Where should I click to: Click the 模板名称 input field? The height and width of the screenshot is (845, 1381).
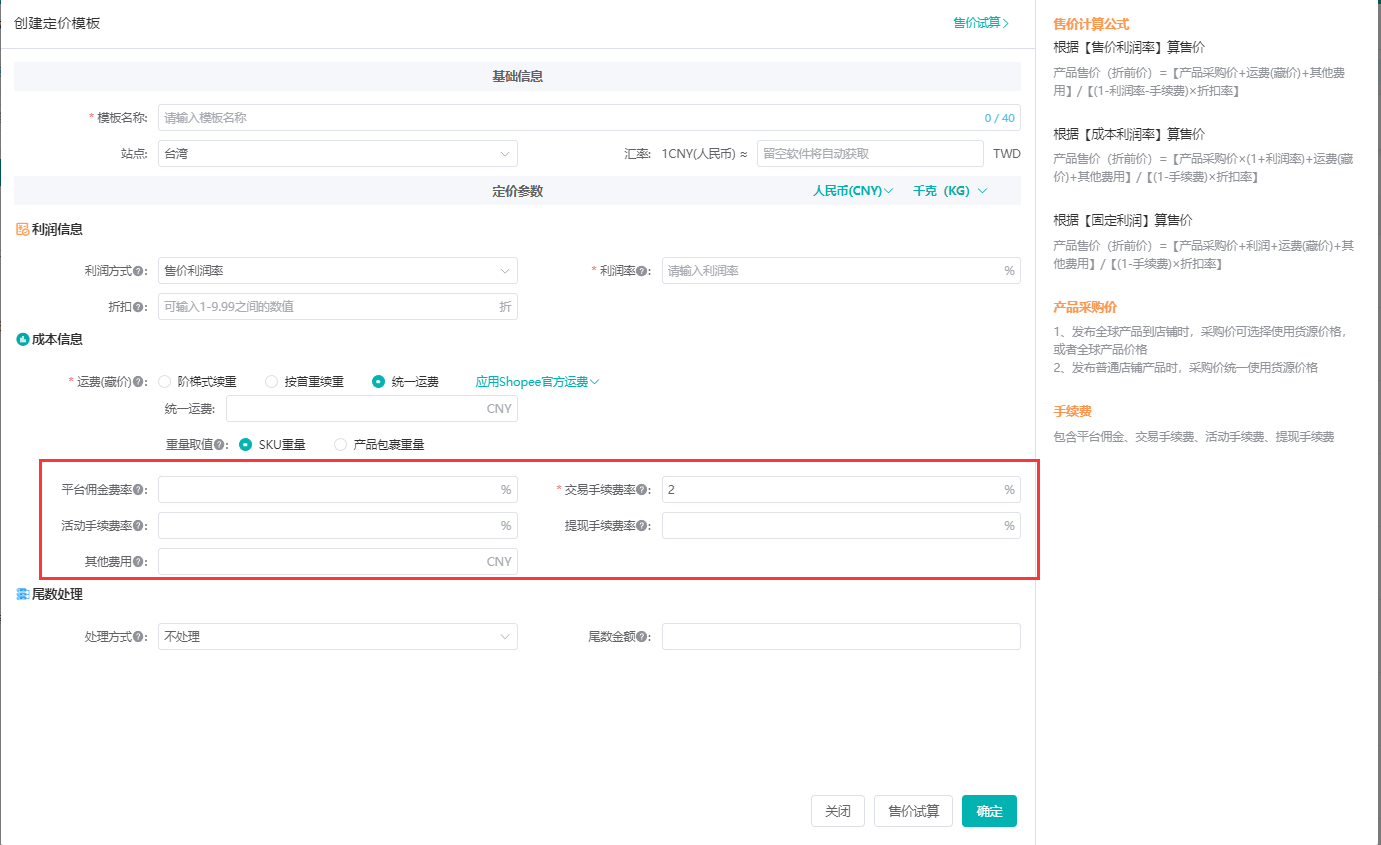click(570, 118)
